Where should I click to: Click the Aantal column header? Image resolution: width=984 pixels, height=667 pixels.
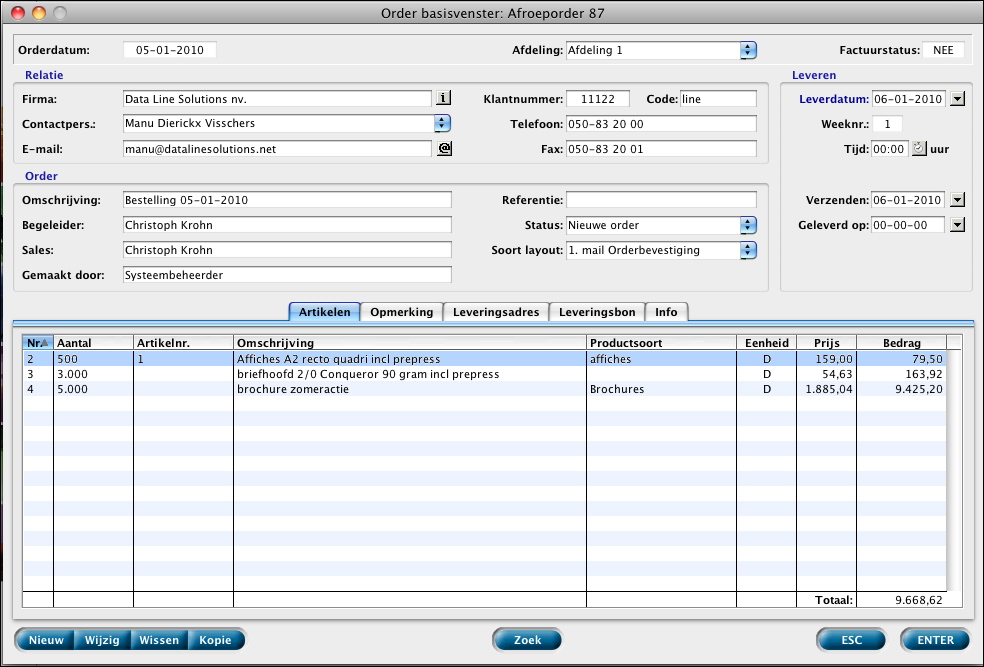click(94, 343)
